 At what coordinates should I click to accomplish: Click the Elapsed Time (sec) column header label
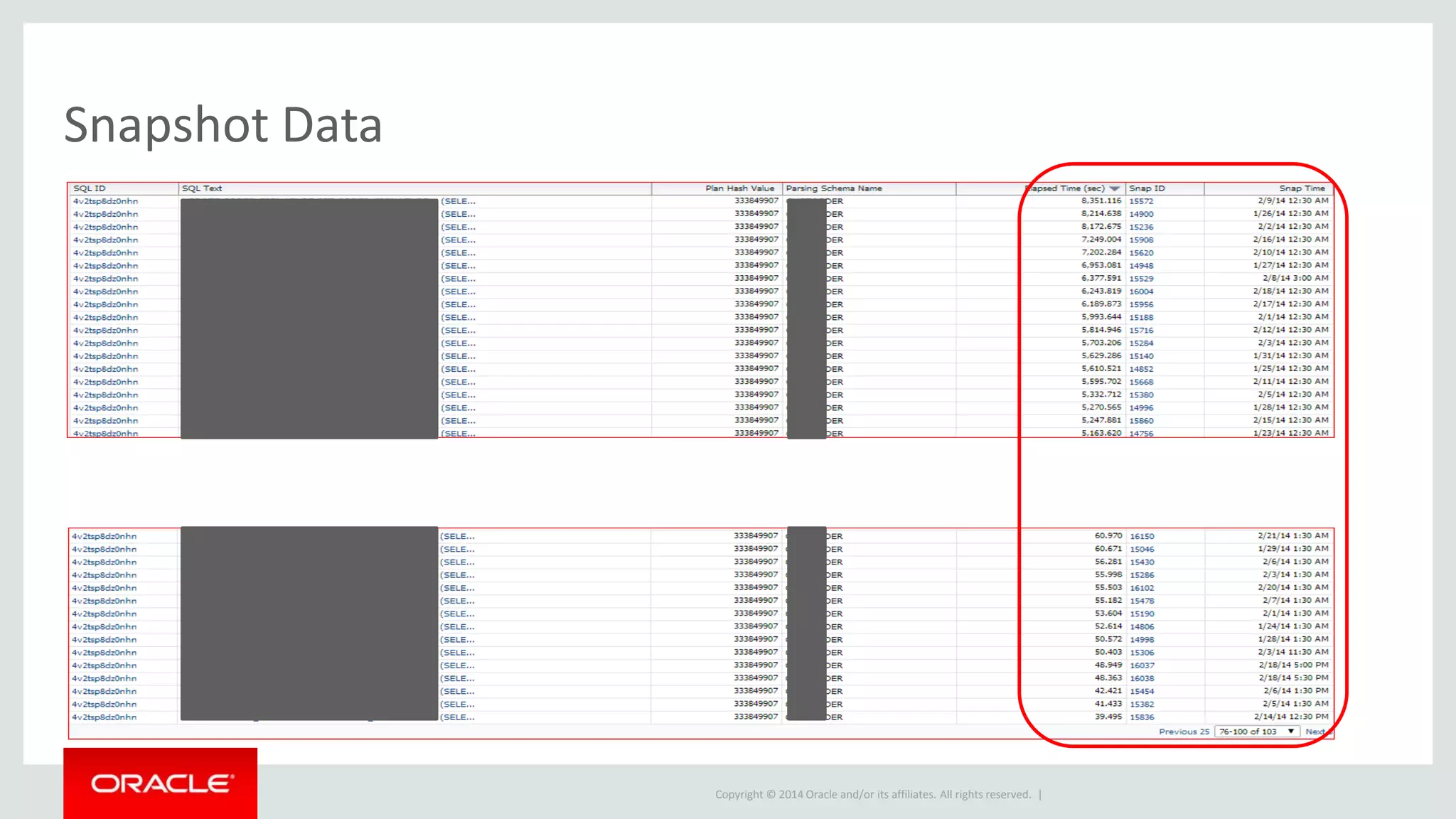coord(1065,188)
